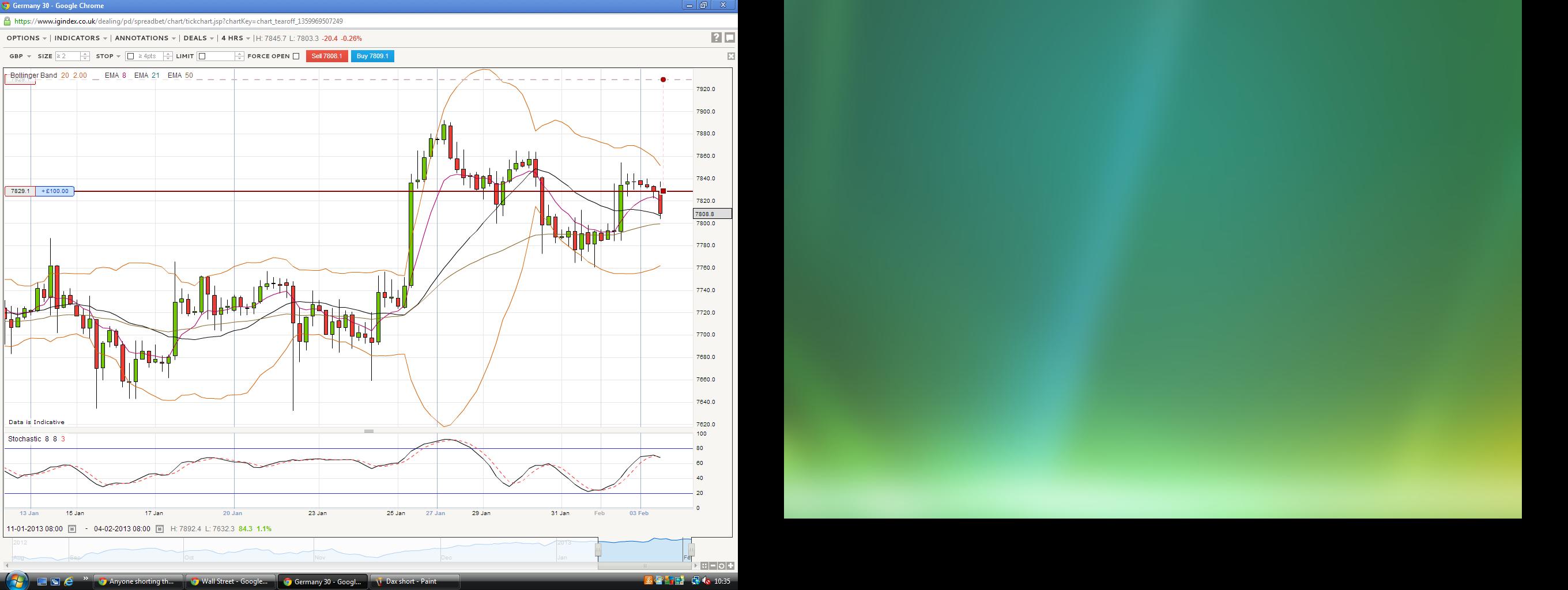Increase Size with the up stepper
The image size is (1568, 590).
(85, 54)
